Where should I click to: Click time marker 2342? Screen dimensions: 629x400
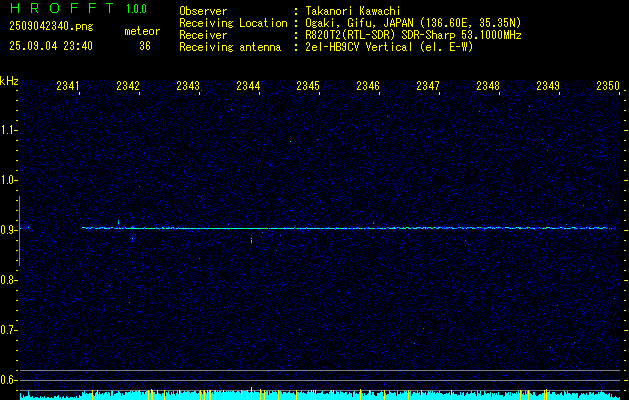(128, 85)
